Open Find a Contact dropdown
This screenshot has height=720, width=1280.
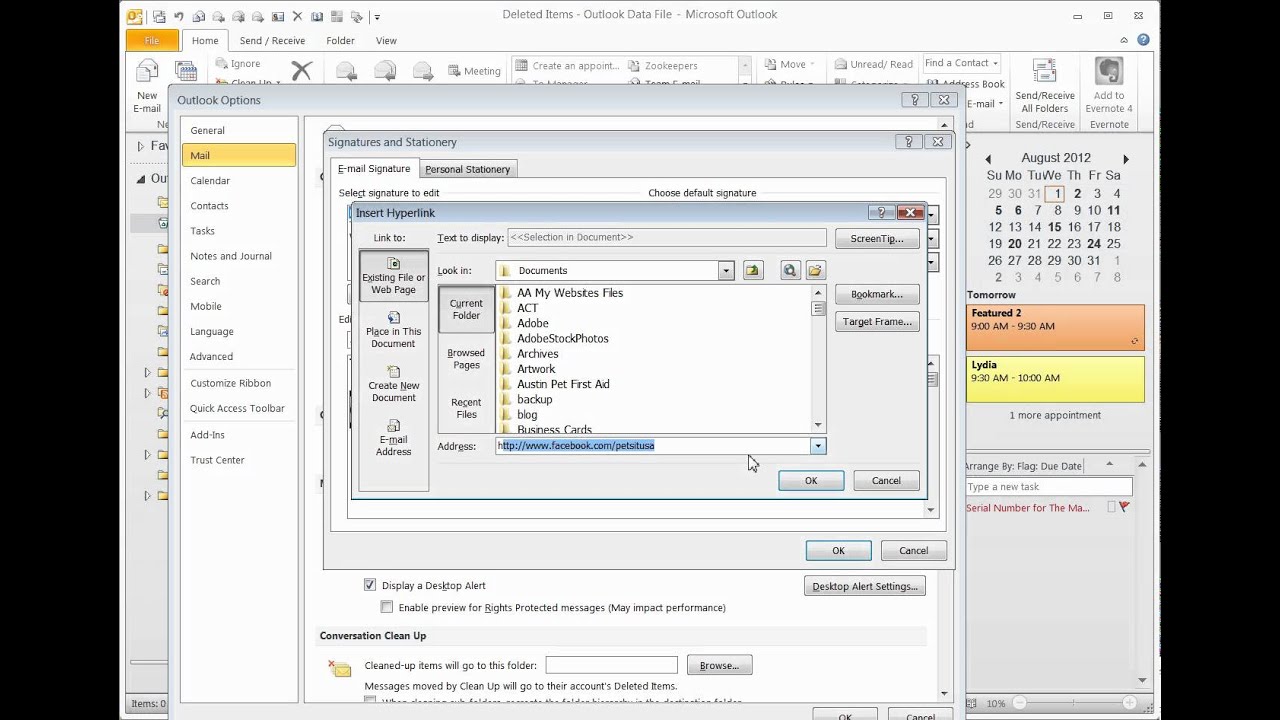click(x=996, y=63)
